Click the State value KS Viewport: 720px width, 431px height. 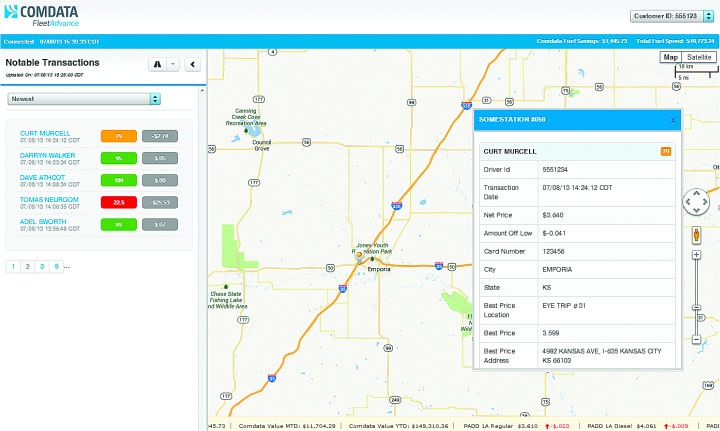point(546,287)
